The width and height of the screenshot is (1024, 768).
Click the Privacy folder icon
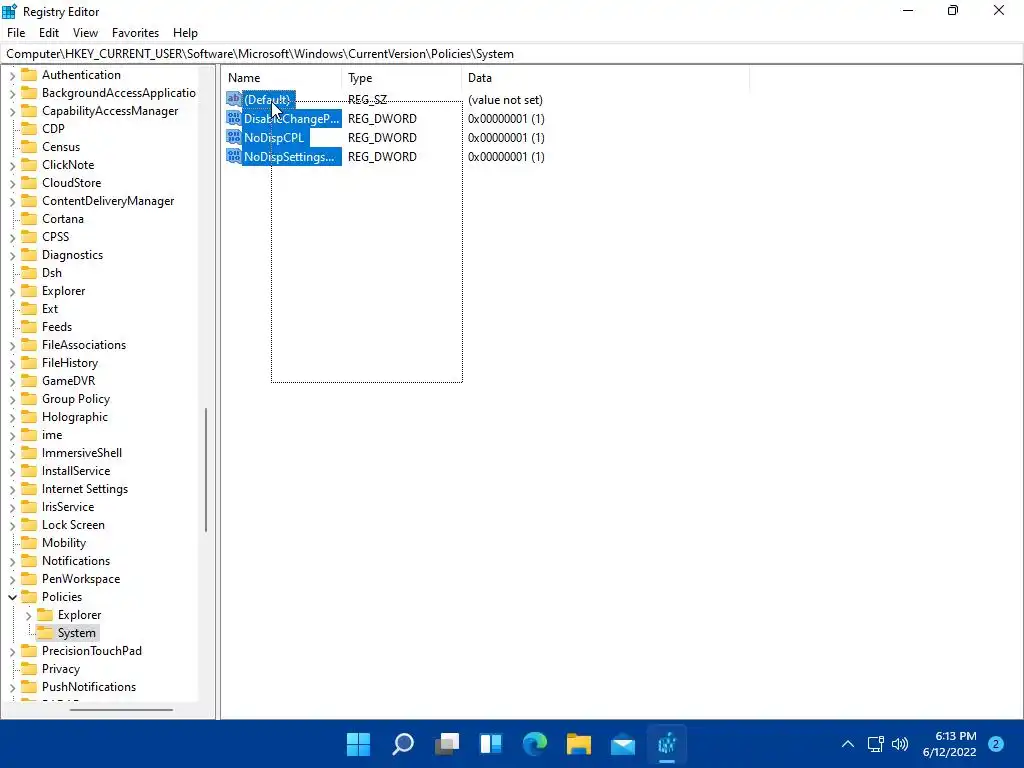29,669
